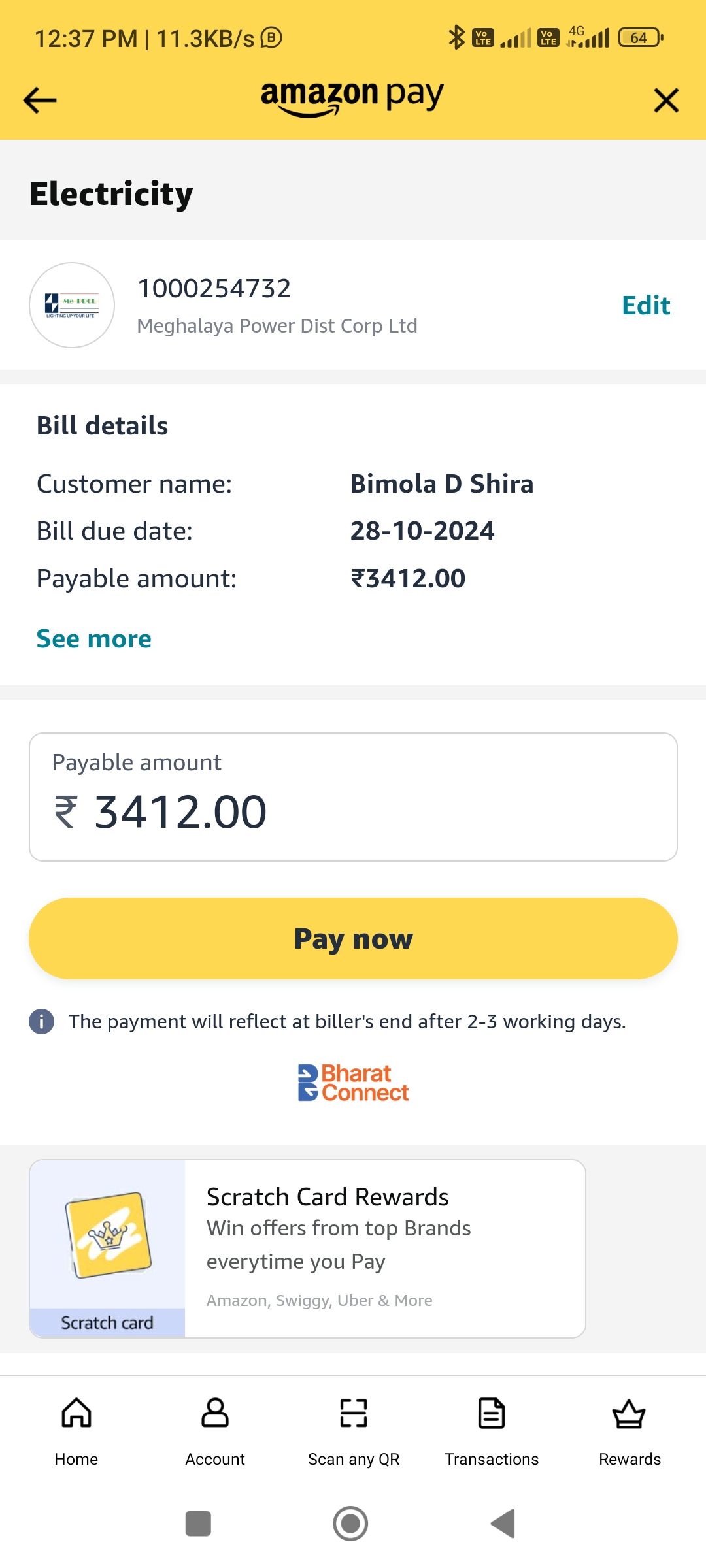The width and height of the screenshot is (706, 1568).
Task: Tap the Bharat Connect logo
Action: coord(353,1083)
